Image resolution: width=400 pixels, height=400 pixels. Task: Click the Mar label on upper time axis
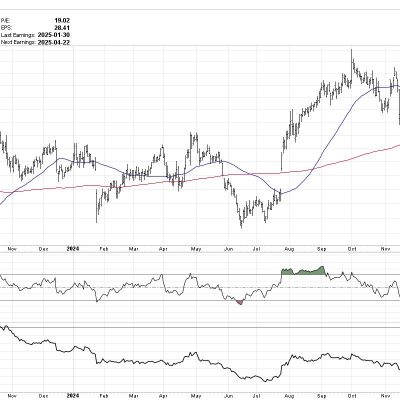pyautogui.click(x=134, y=249)
